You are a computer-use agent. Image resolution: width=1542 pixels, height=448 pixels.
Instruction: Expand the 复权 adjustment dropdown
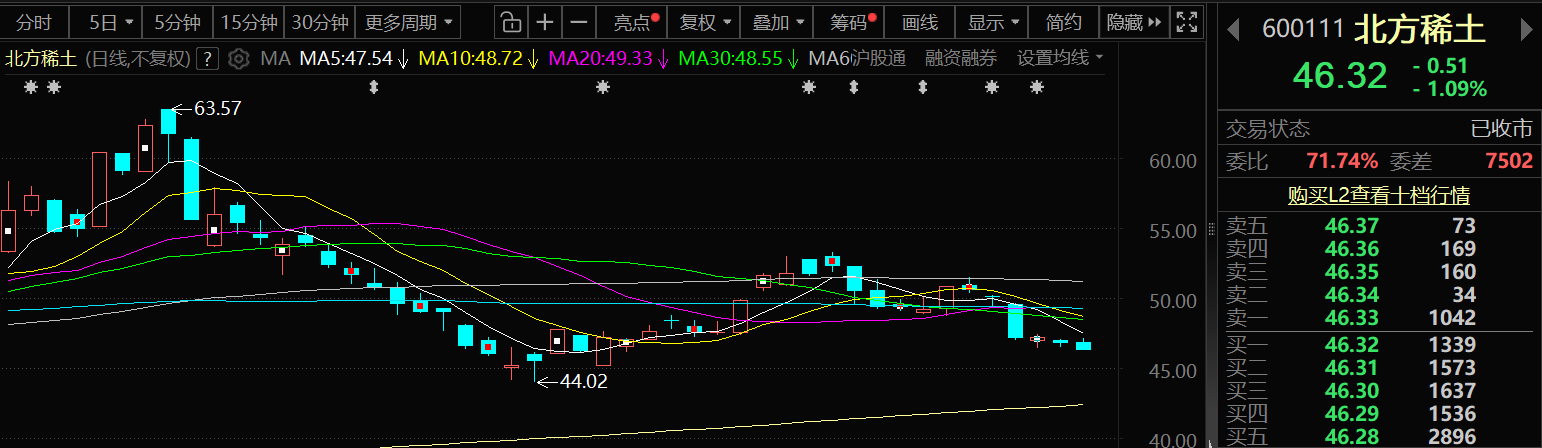[x=705, y=22]
